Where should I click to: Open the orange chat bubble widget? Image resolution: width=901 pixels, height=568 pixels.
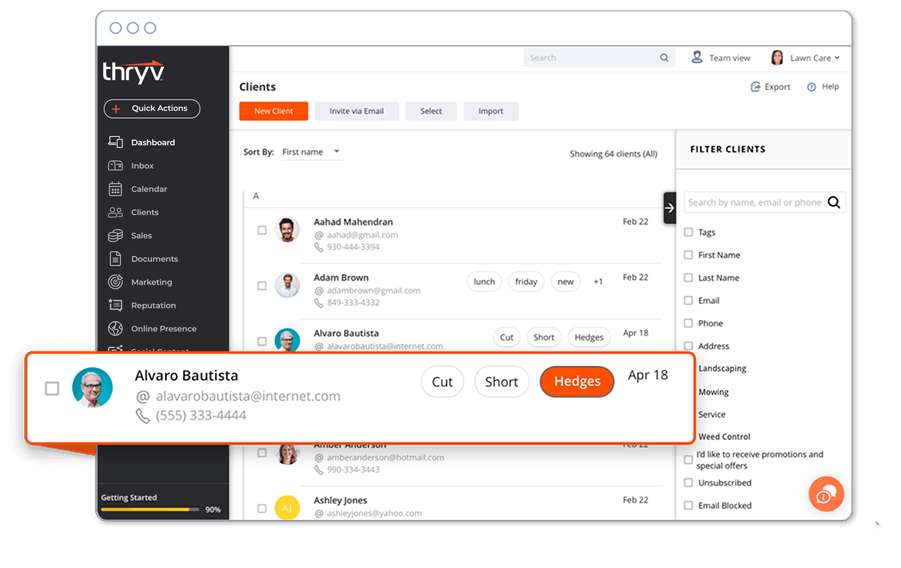pyautogui.click(x=826, y=494)
